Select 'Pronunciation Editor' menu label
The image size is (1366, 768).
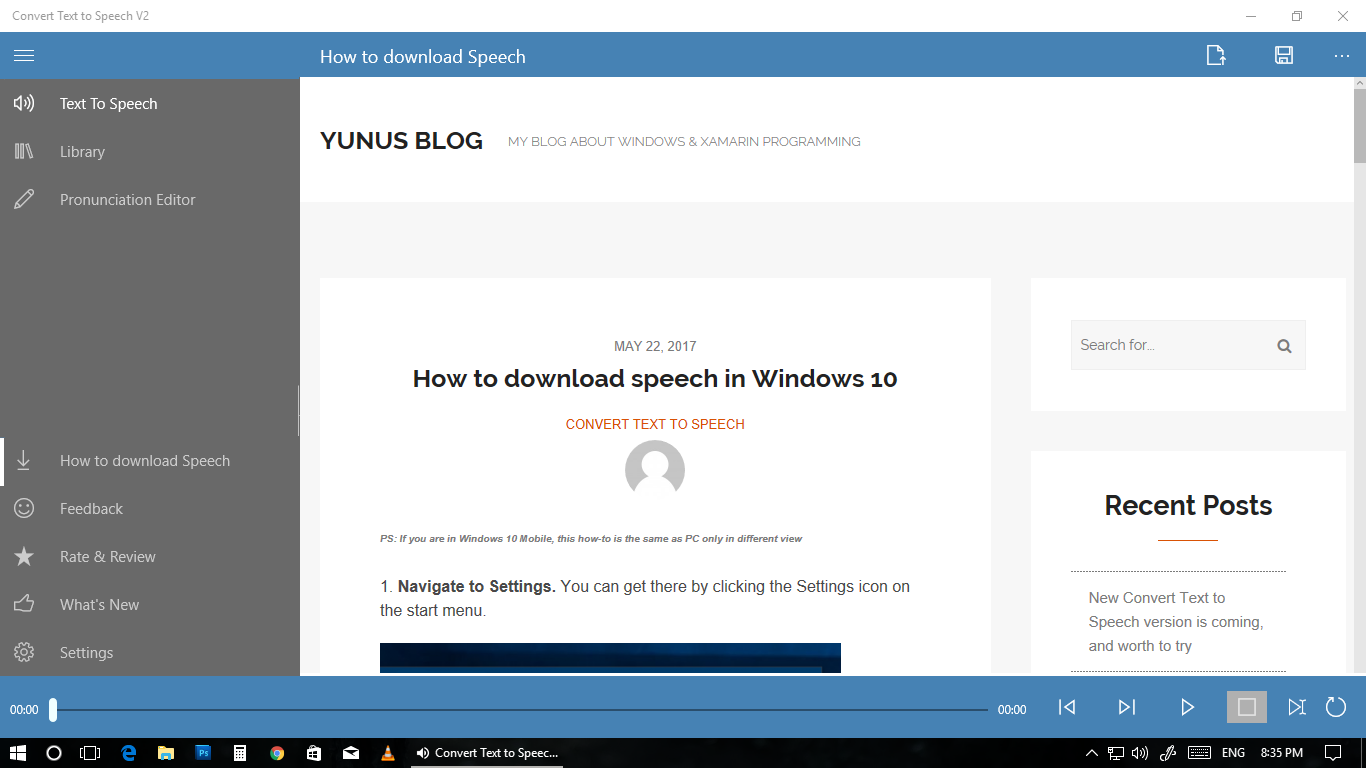[128, 200]
